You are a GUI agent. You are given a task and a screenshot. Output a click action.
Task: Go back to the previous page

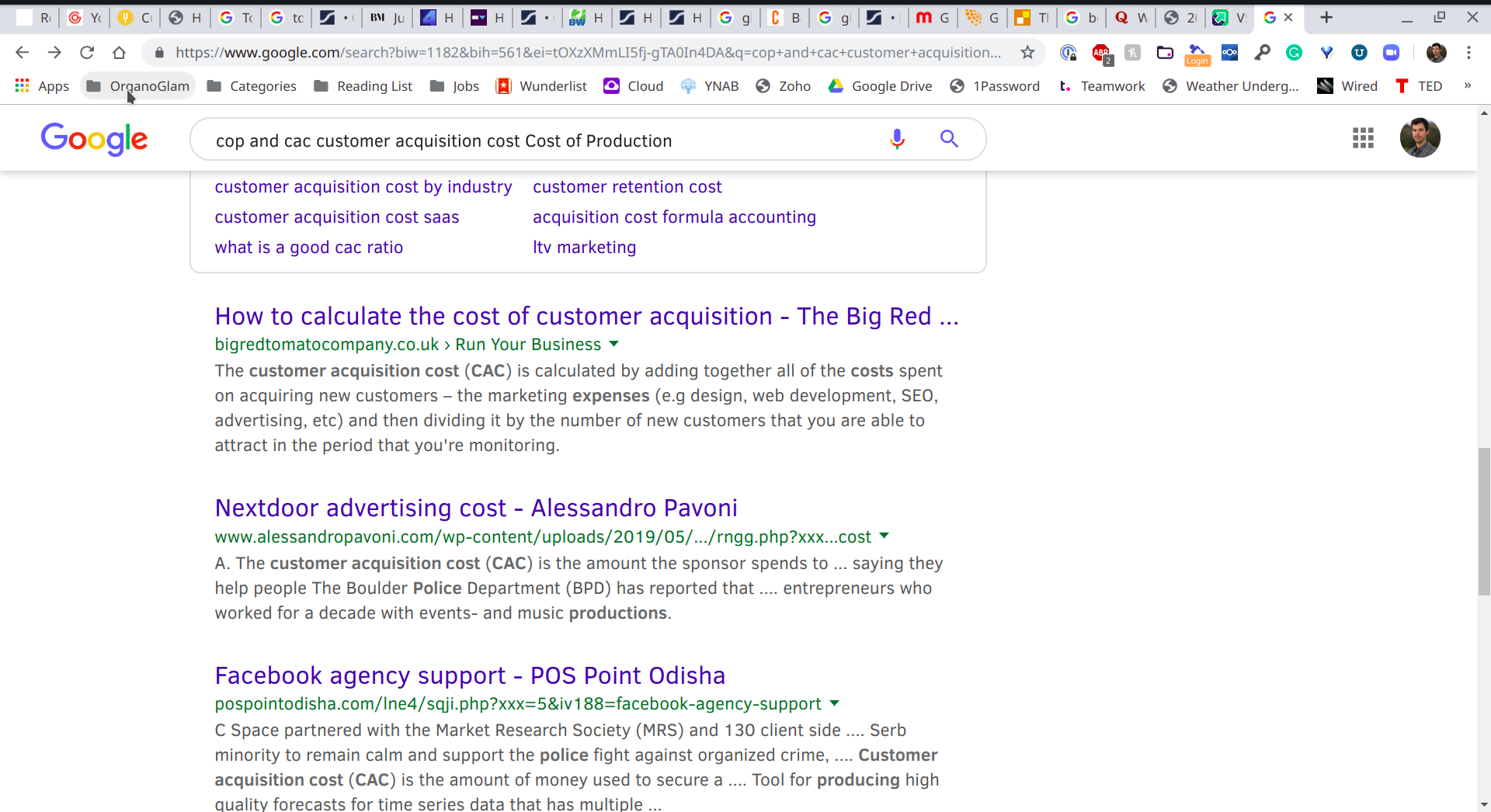22,52
